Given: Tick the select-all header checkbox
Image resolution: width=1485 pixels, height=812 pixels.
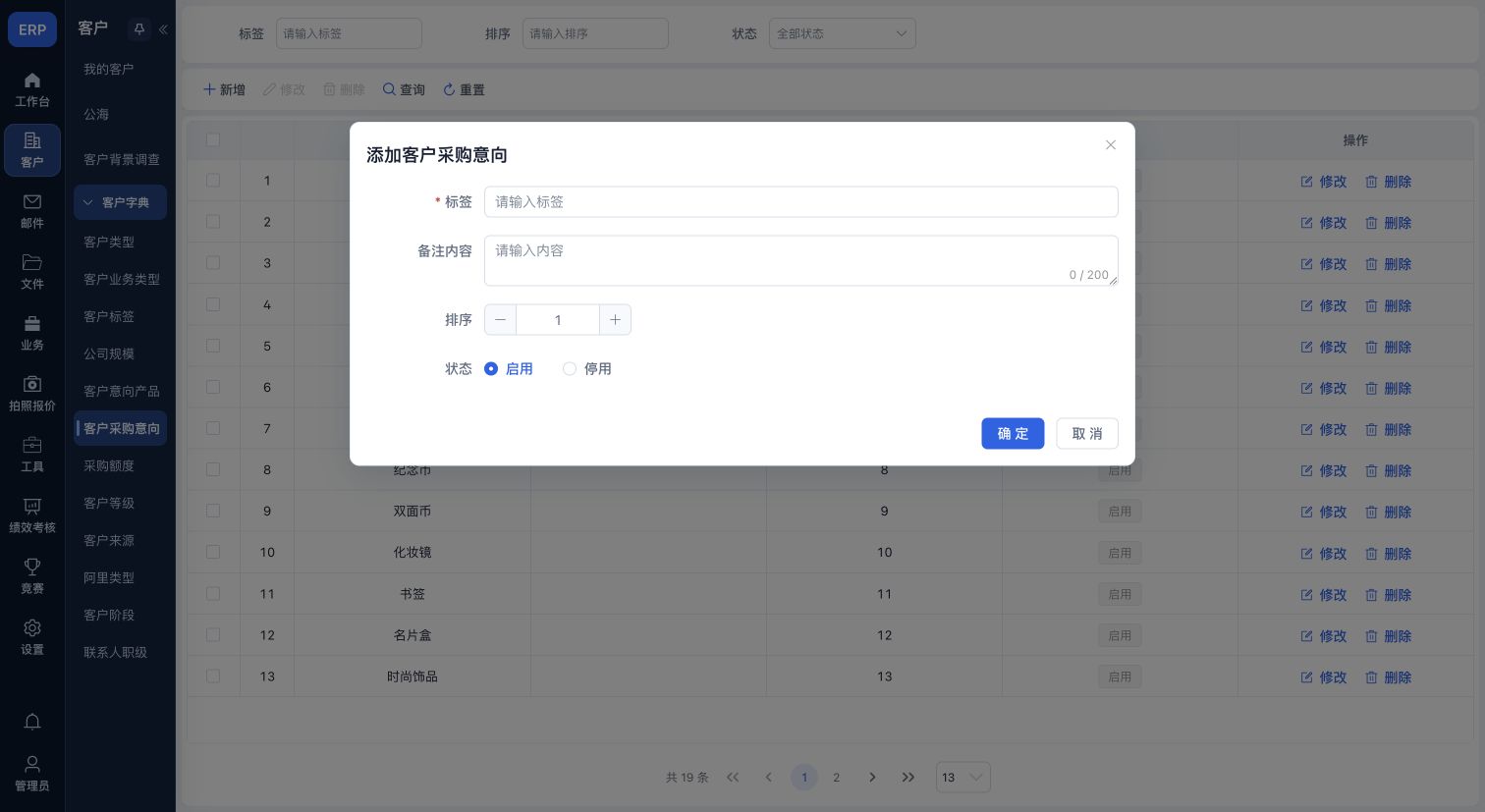Looking at the screenshot, I should pyautogui.click(x=213, y=139).
